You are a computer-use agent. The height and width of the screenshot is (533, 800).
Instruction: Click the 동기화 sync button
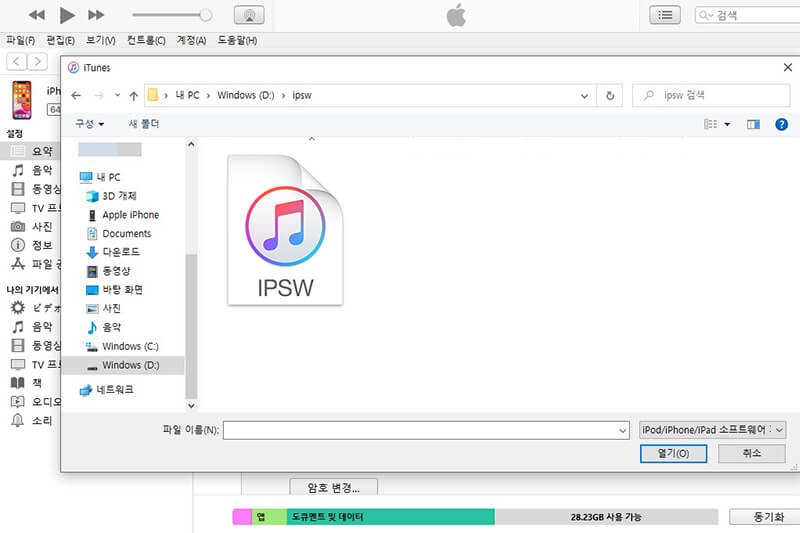point(767,517)
